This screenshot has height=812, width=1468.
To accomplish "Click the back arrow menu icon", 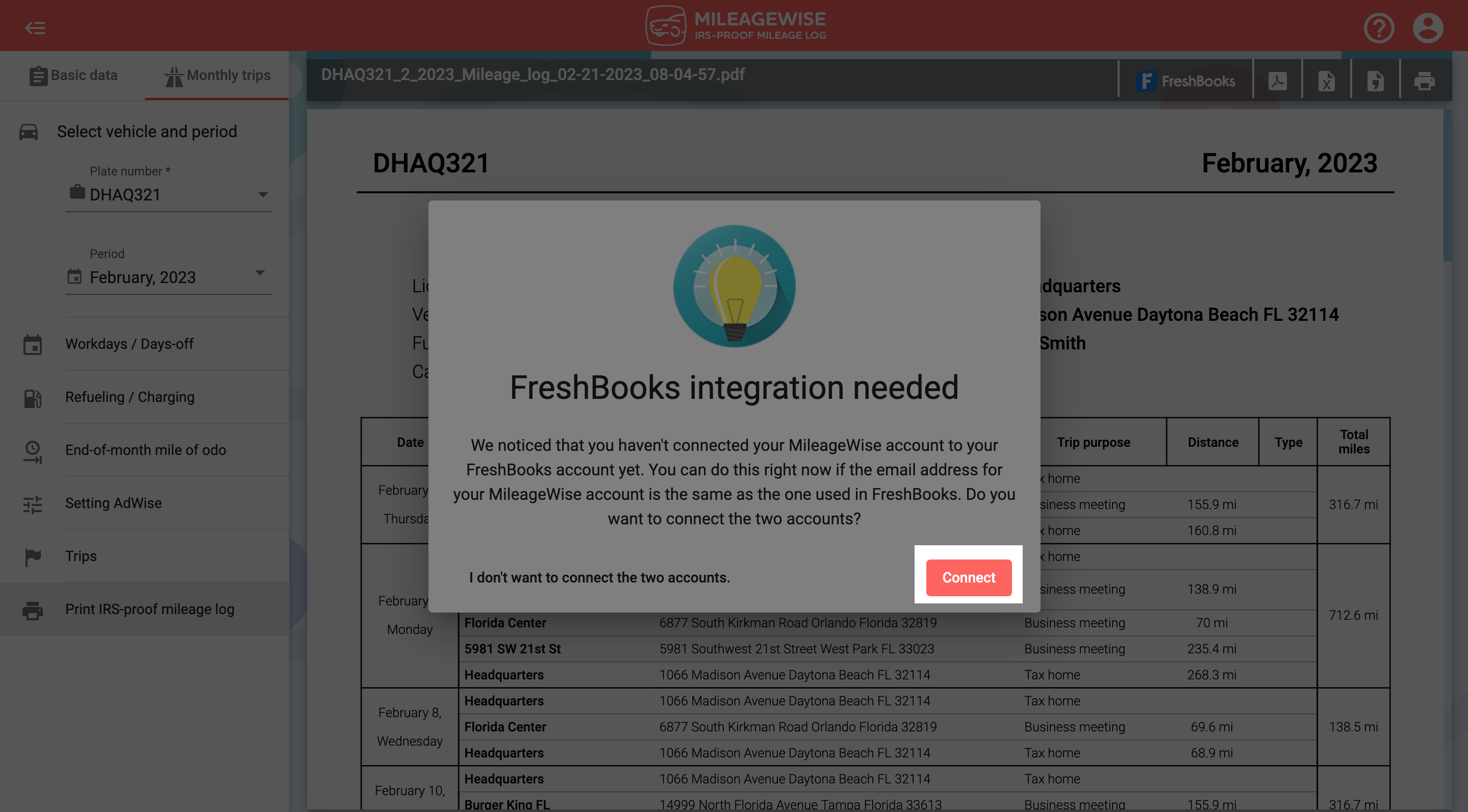I will (35, 28).
